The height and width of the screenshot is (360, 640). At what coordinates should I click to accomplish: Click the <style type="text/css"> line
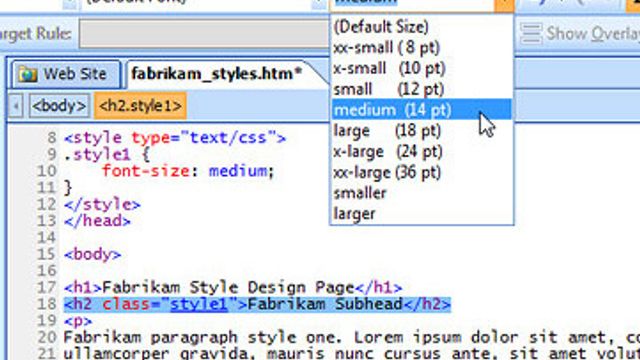(x=175, y=138)
